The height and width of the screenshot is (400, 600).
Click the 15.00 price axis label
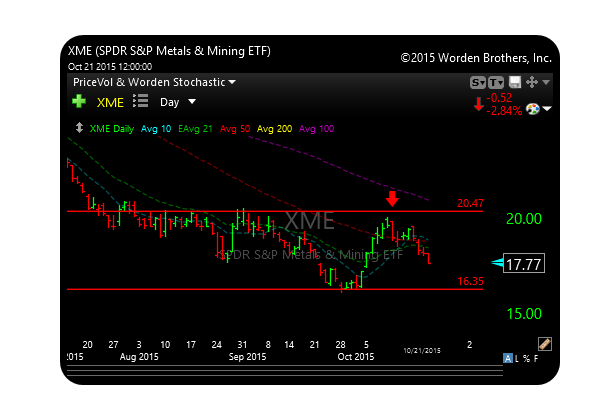click(524, 314)
